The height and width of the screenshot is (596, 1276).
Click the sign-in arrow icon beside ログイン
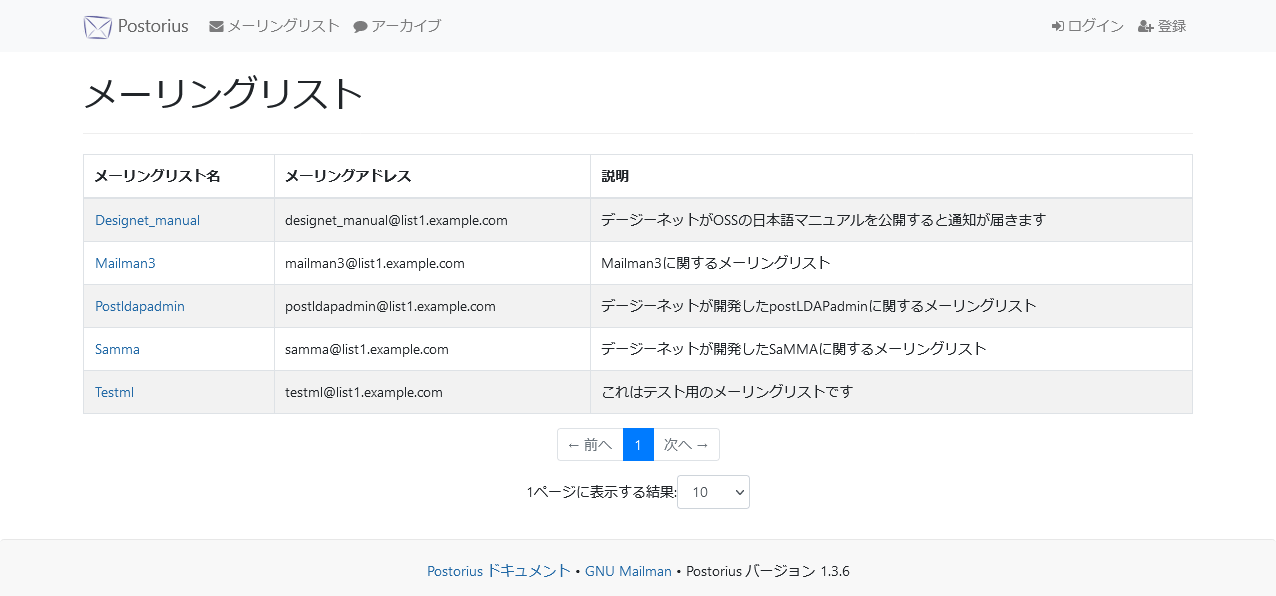pos(1056,26)
